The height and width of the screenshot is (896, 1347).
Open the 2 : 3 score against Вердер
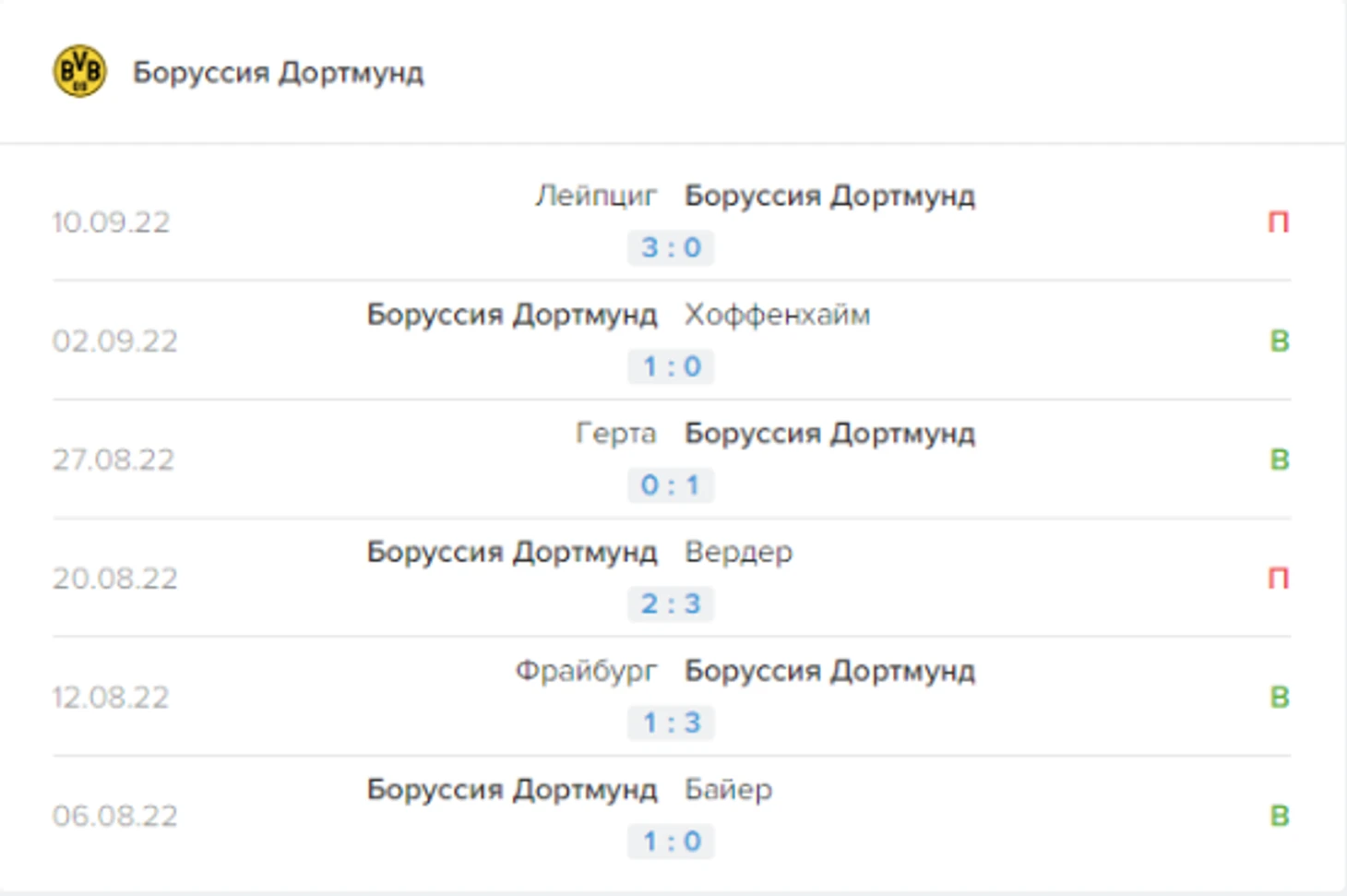671,603
